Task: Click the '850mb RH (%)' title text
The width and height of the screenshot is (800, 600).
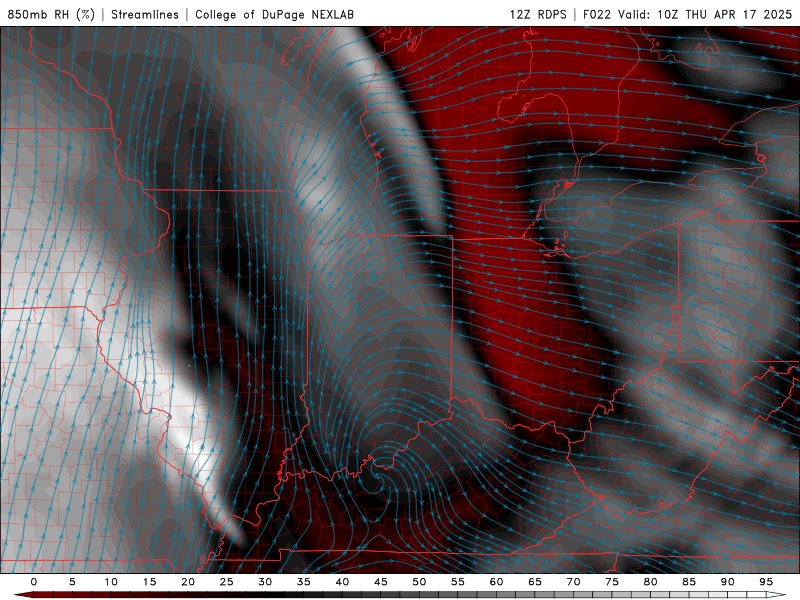Action: click(x=51, y=14)
